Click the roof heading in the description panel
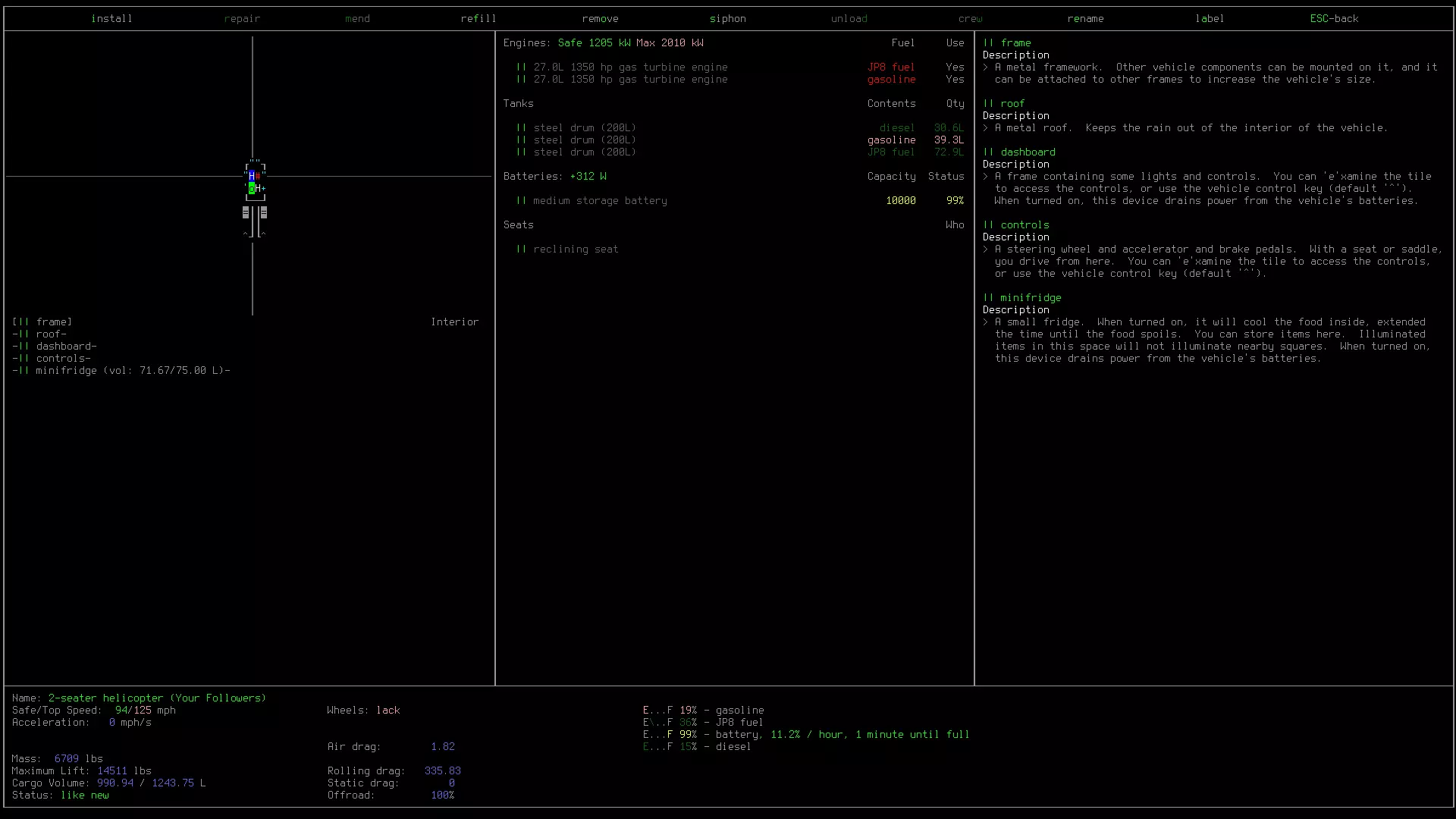1456x819 pixels. (1004, 103)
